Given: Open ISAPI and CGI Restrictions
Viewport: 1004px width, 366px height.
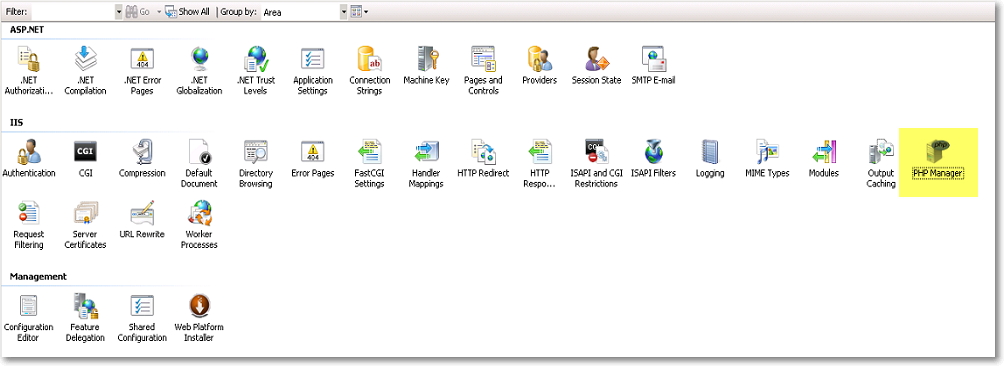Looking at the screenshot, I should 596,164.
